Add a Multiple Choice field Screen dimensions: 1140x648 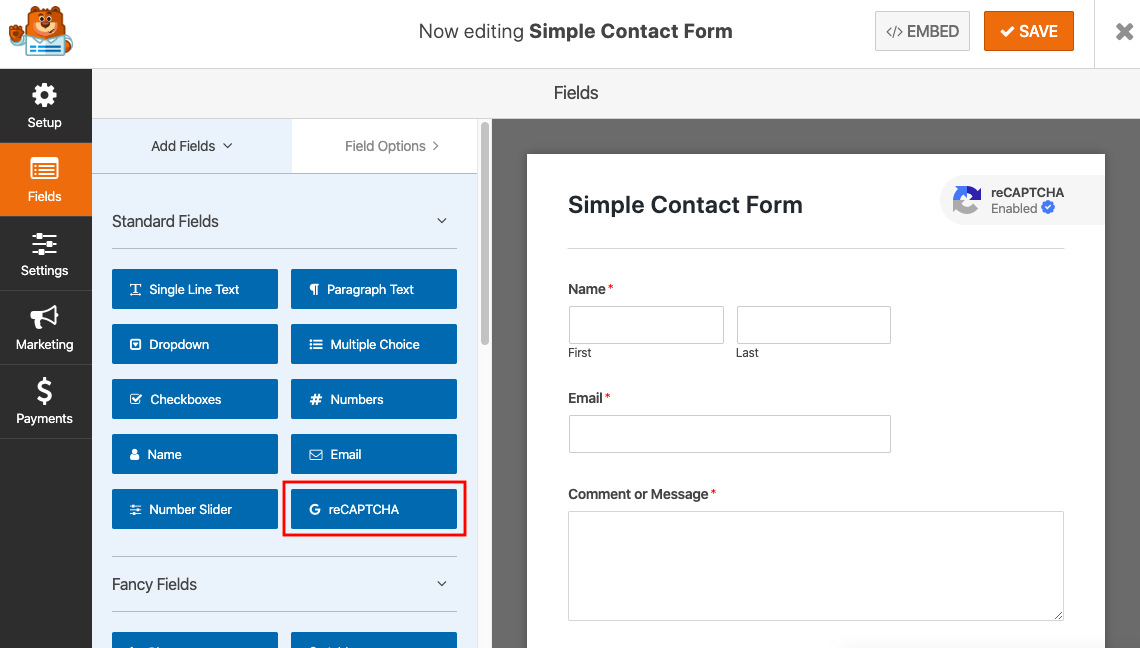coord(374,344)
